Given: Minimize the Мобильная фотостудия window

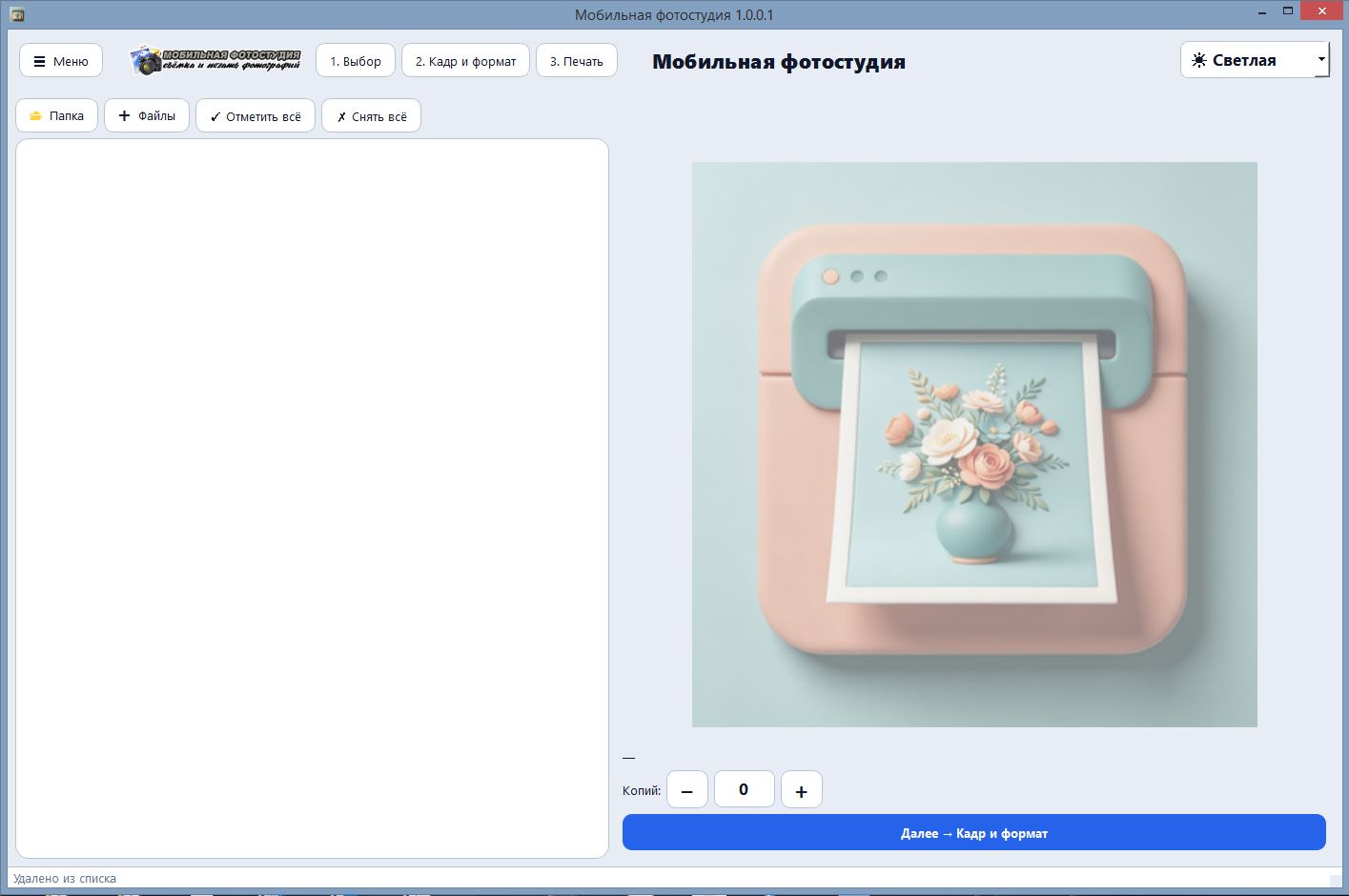Looking at the screenshot, I should click(1261, 12).
